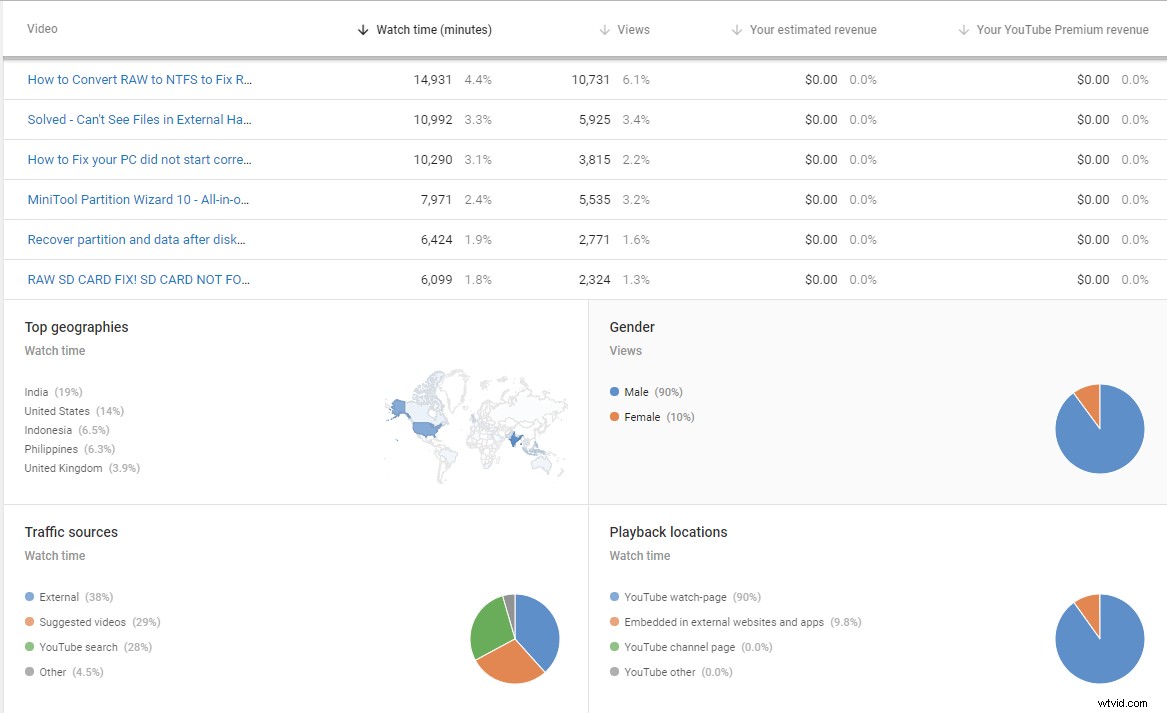Screen dimensions: 1167x713
Task: Open the RAW SD CARD FIX video
Action: tap(139, 279)
